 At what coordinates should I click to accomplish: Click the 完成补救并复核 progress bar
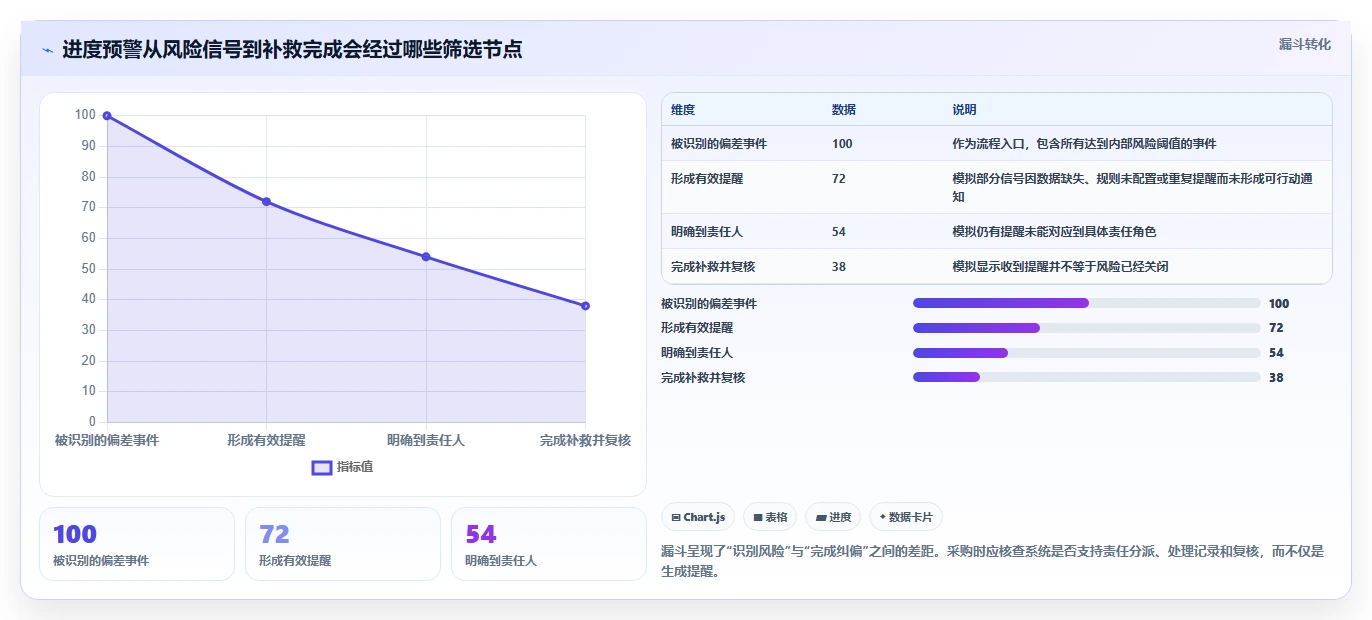pyautogui.click(x=1086, y=377)
